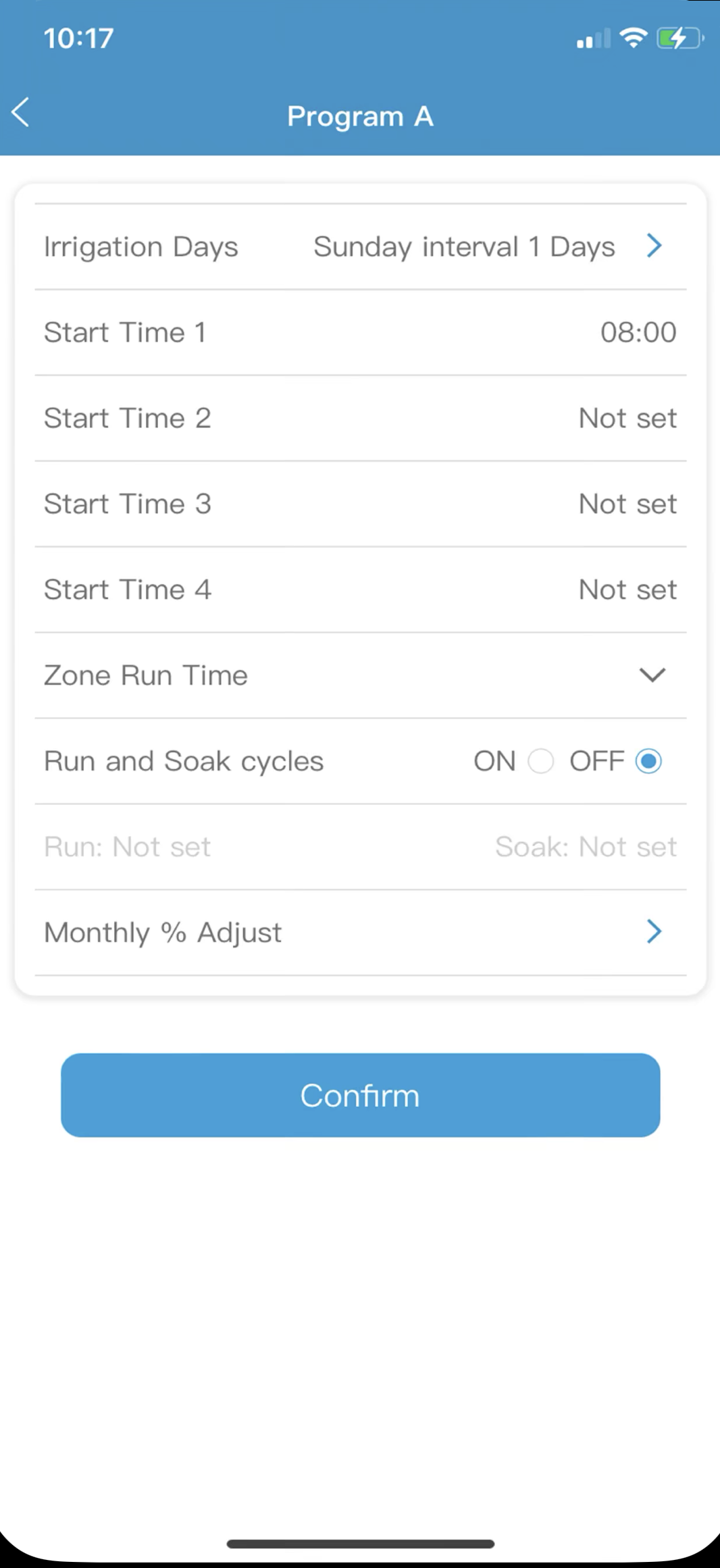Select OFF for Run and Soak cycles
The height and width of the screenshot is (1568, 720).
point(648,761)
